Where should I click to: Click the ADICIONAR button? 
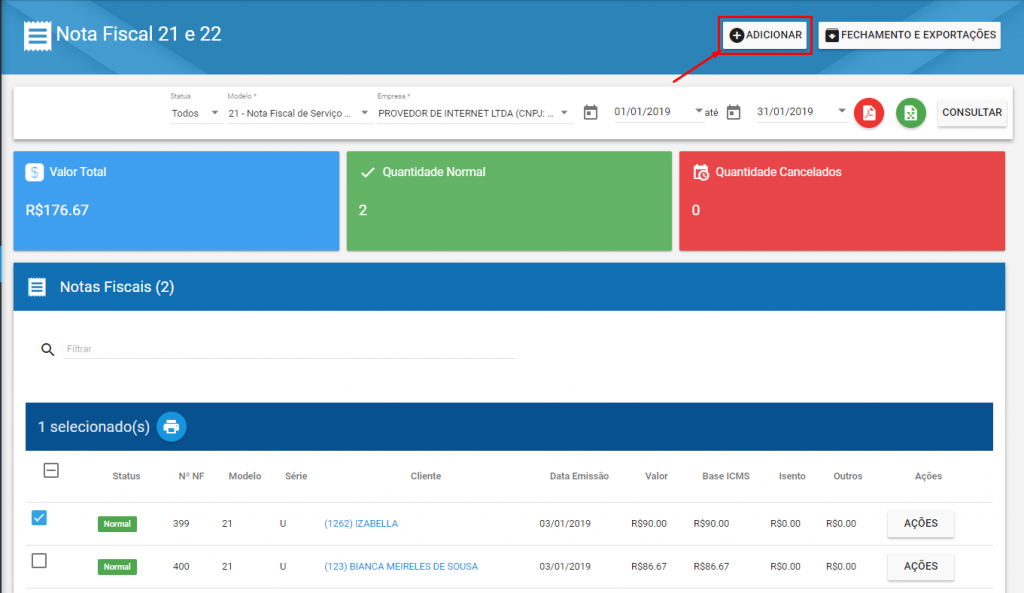click(x=764, y=35)
